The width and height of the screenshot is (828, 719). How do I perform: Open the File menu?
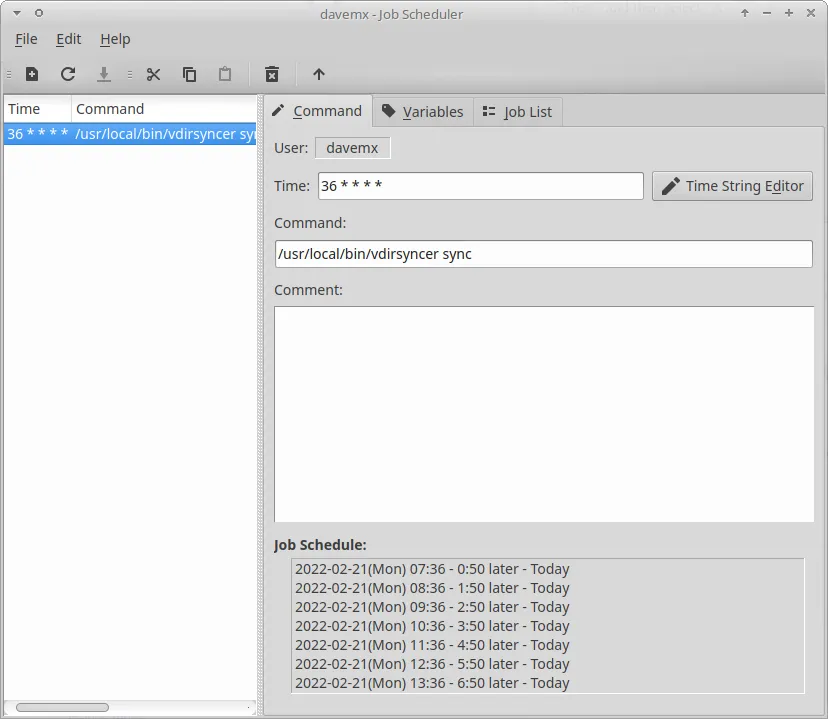click(26, 39)
